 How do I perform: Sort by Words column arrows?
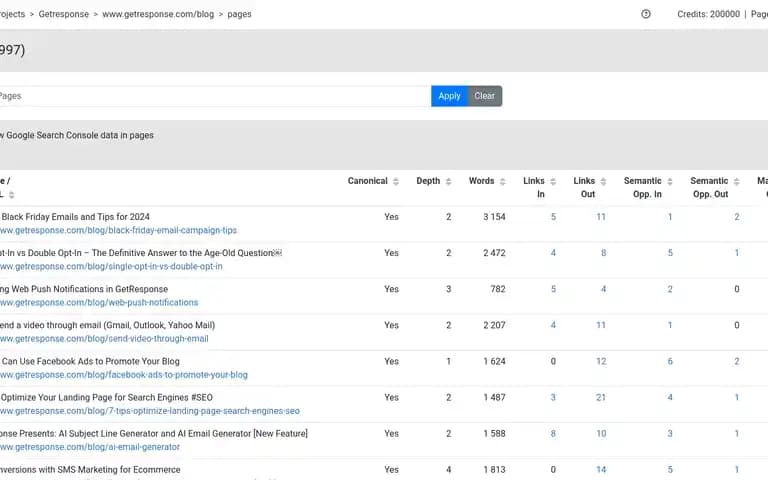coord(502,182)
